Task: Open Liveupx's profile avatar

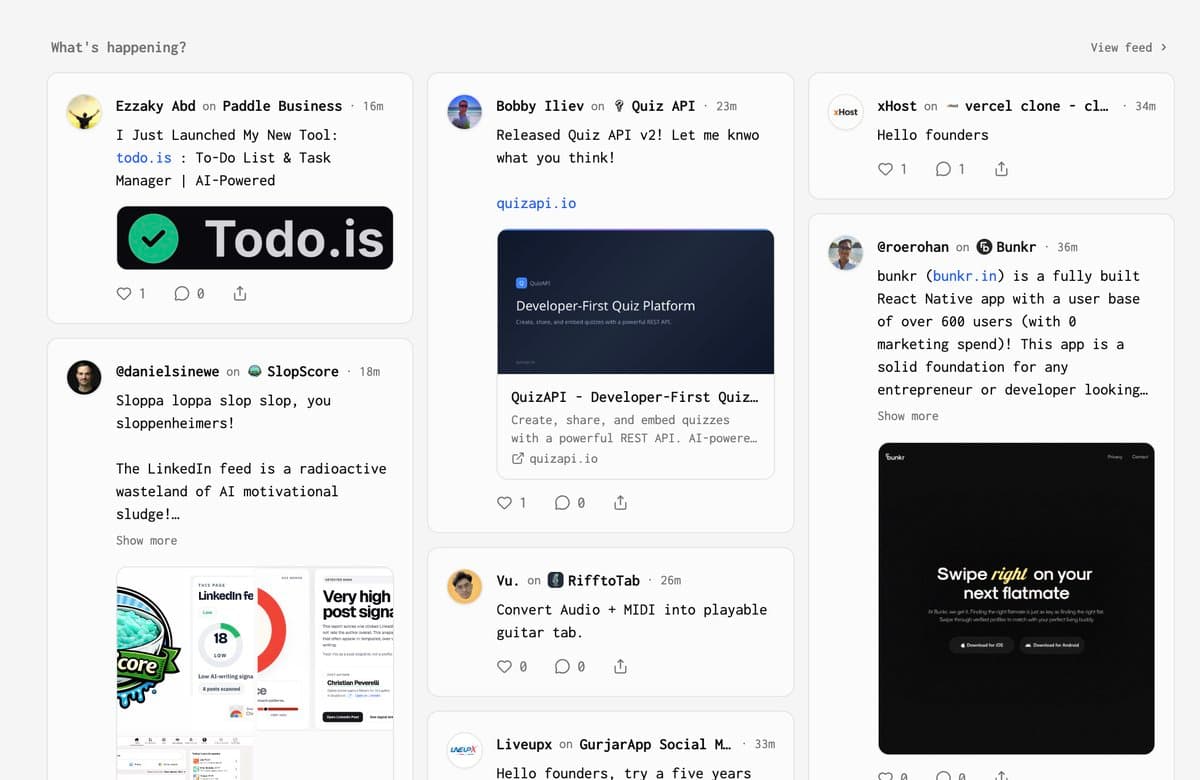Action: click(465, 751)
